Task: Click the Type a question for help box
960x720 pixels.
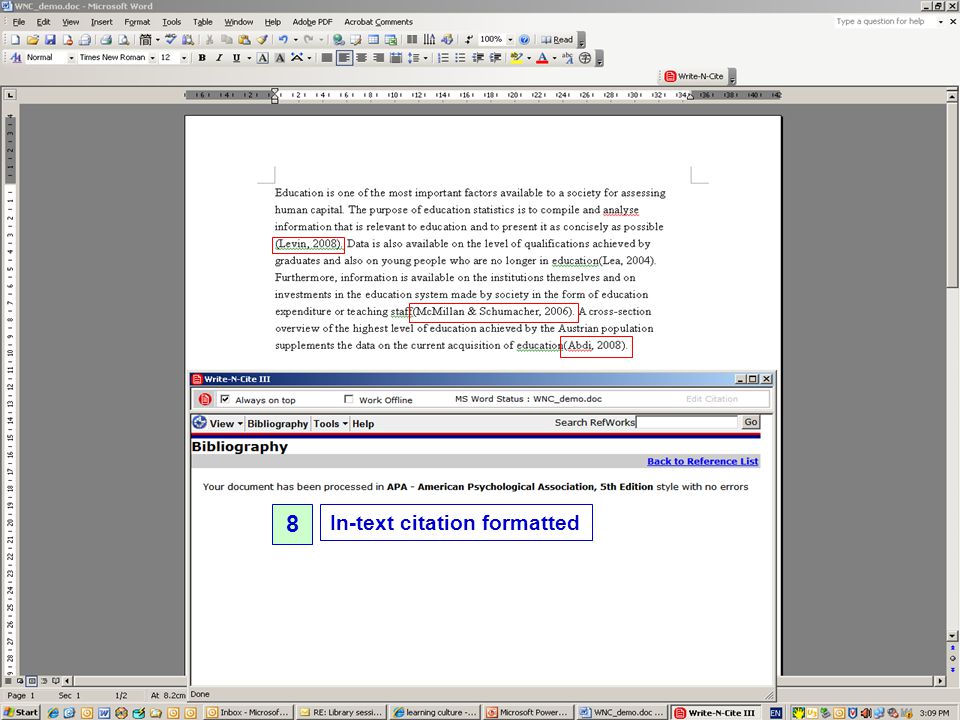Action: [885, 21]
